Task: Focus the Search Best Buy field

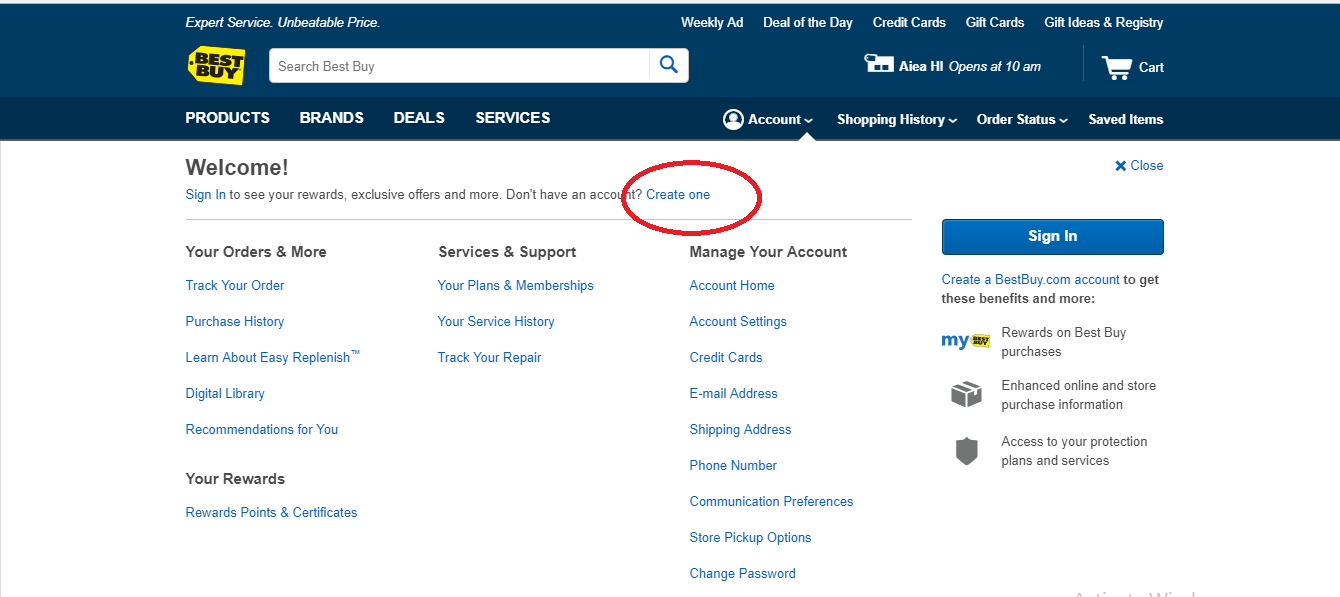Action: point(459,66)
